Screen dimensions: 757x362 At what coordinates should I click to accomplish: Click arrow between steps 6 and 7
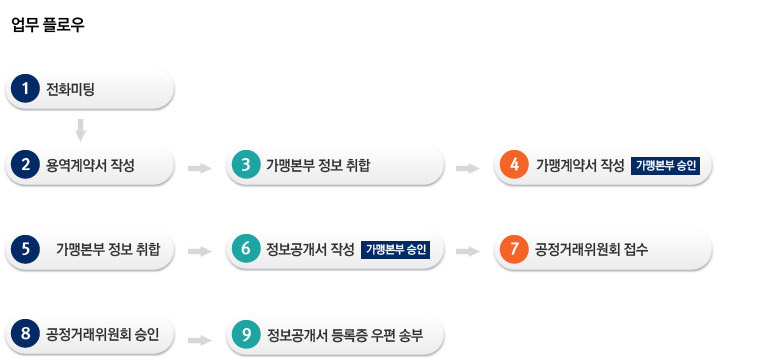(x=467, y=251)
